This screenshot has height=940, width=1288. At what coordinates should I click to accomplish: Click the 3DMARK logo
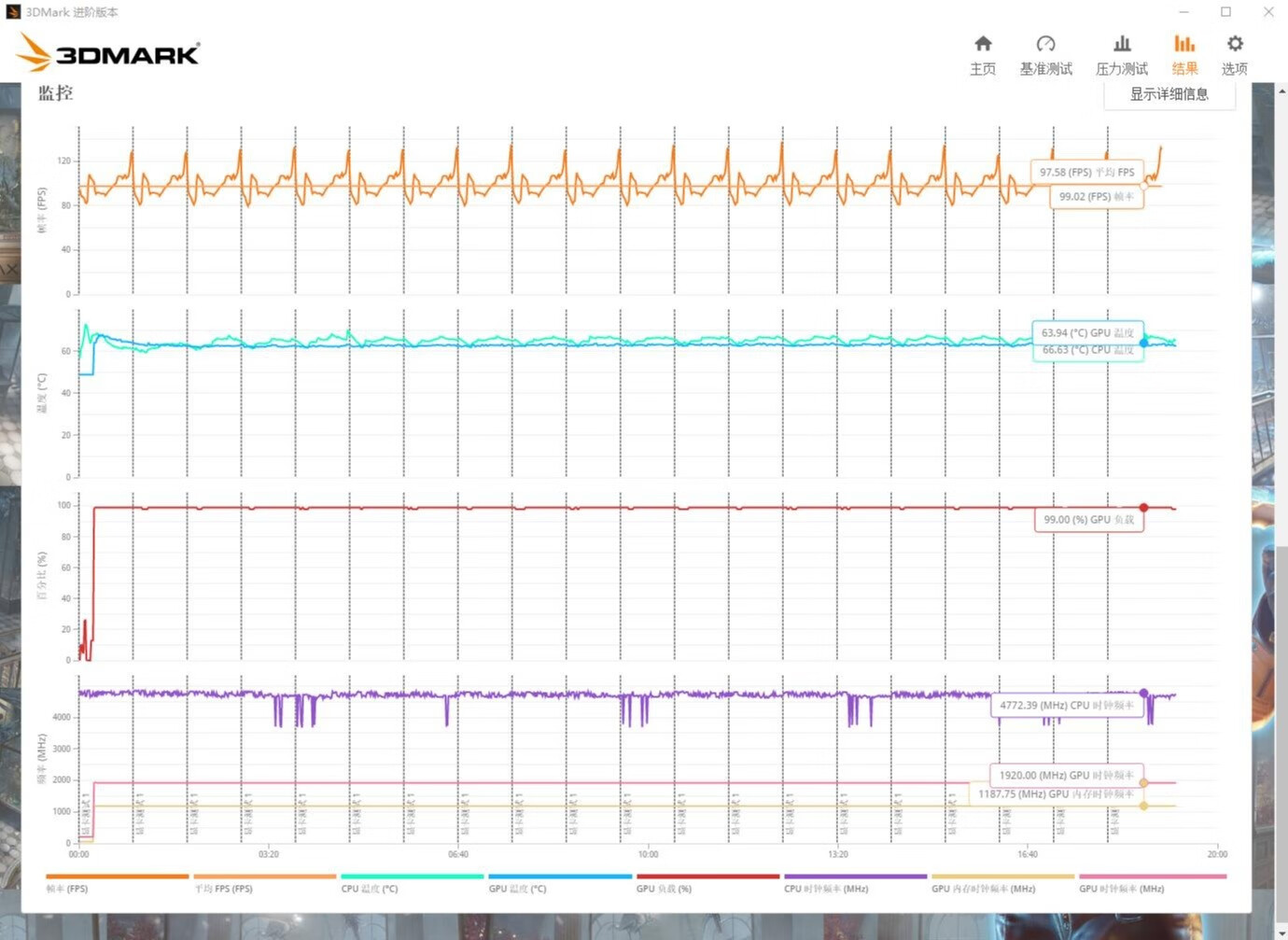[x=109, y=52]
